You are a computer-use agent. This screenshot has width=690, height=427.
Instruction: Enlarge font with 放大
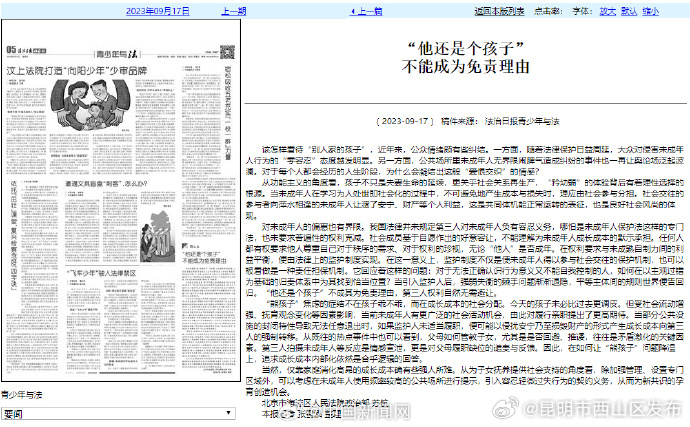tap(608, 11)
